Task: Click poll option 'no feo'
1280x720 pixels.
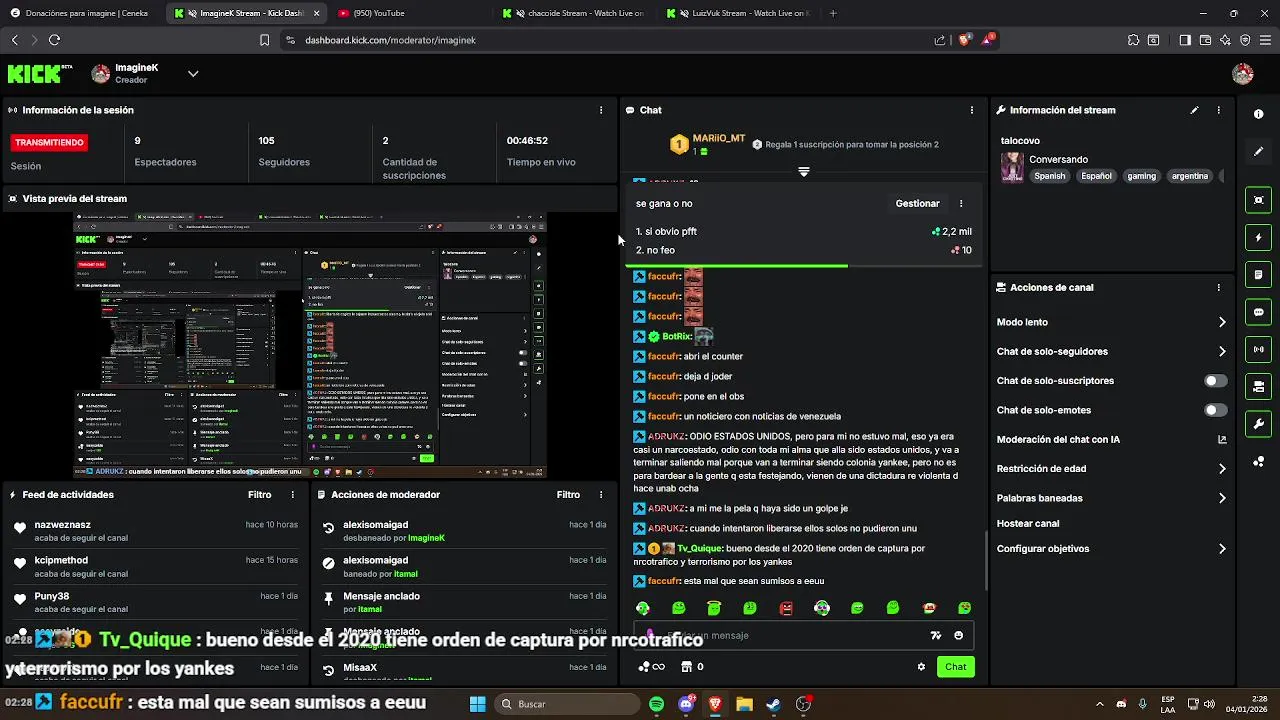Action: (x=803, y=250)
